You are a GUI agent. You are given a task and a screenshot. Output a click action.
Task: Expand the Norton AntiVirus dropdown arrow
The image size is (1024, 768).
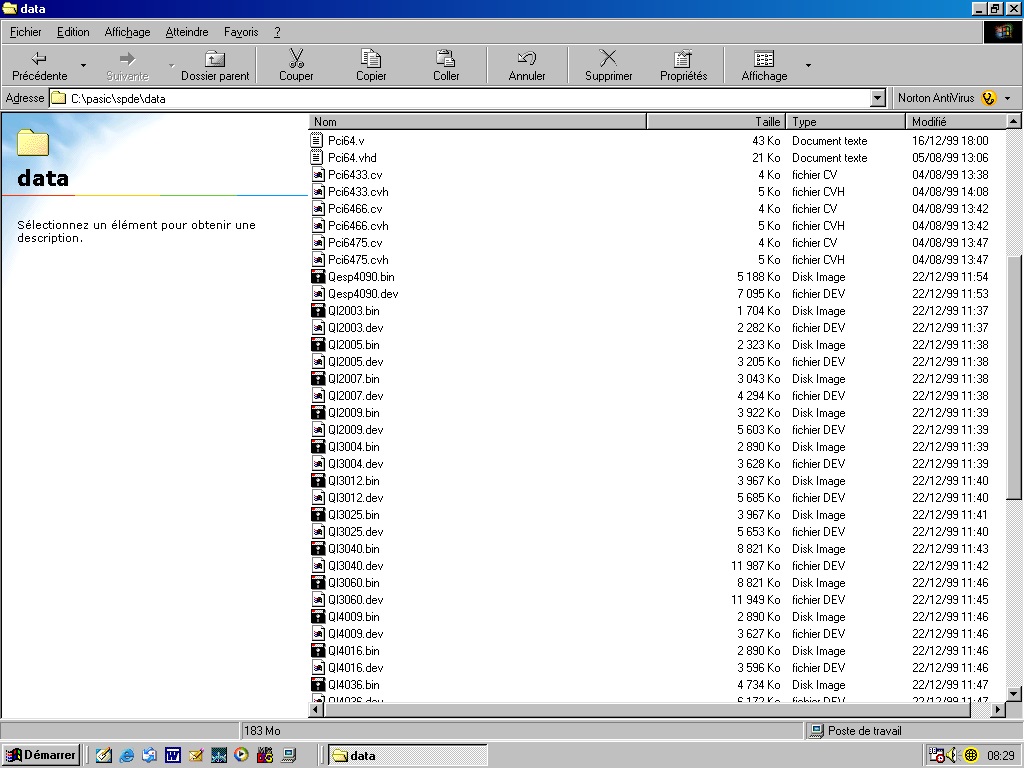click(1007, 98)
